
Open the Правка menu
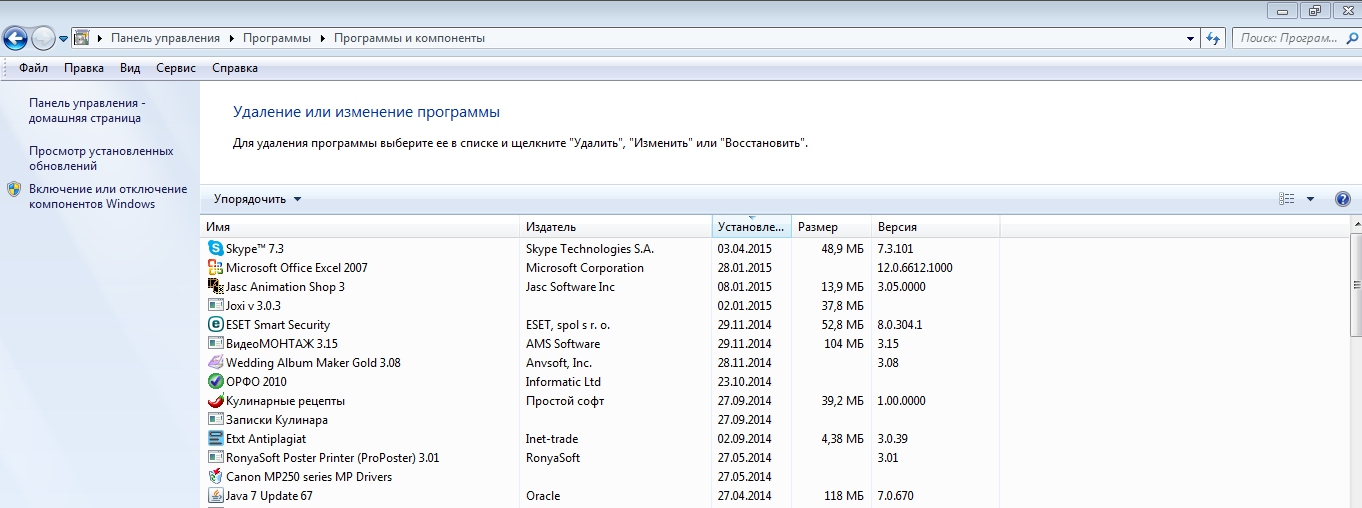[84, 68]
